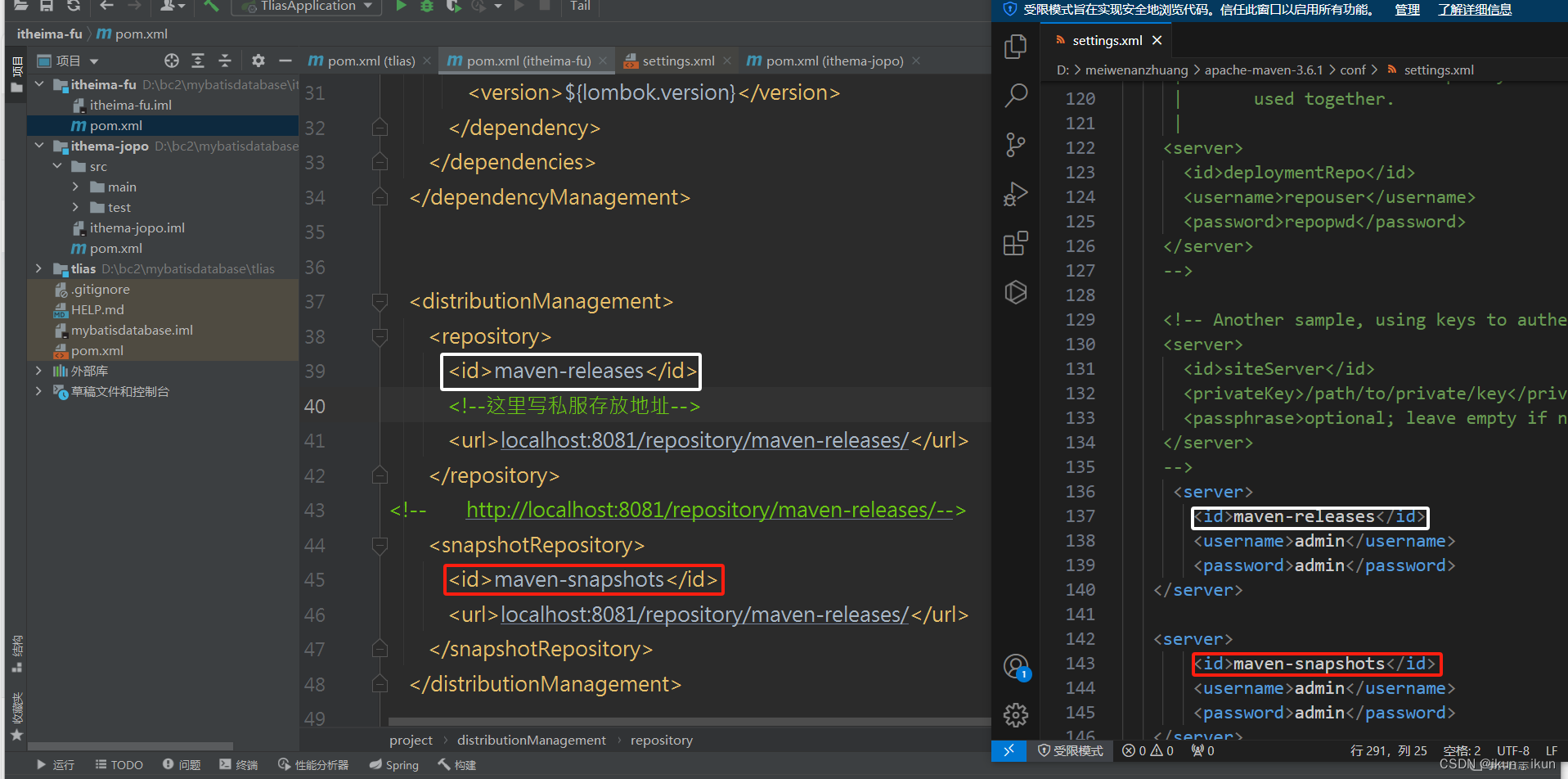Click the repository breadcrumb at the bottom of the editor
The width and height of the screenshot is (1568, 779).
[662, 740]
